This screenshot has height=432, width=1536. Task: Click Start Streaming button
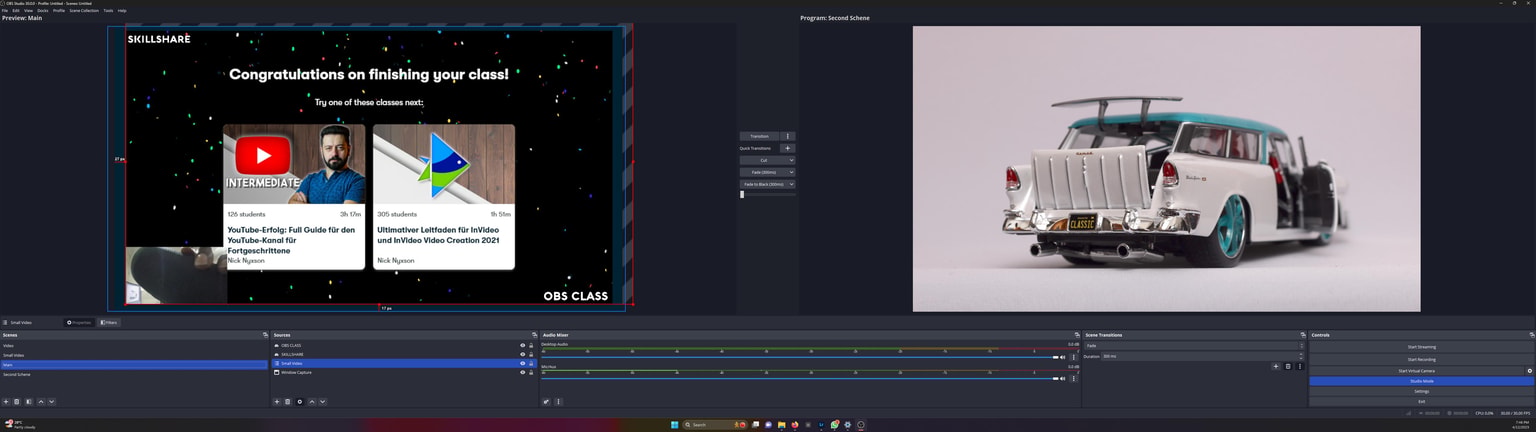1421,347
